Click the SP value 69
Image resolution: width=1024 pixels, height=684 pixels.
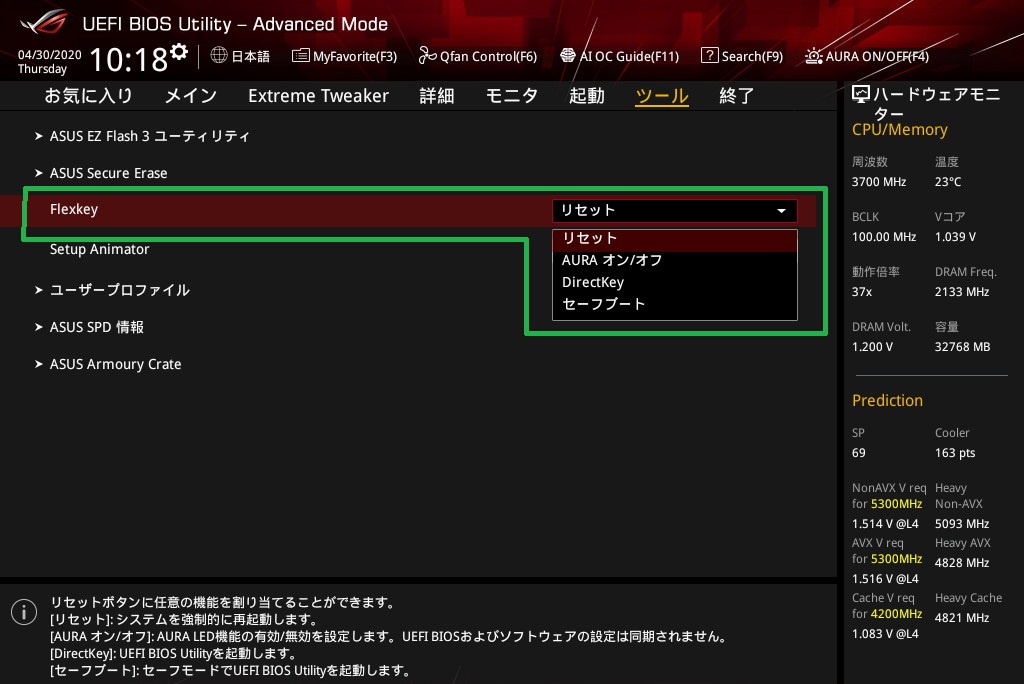click(858, 453)
